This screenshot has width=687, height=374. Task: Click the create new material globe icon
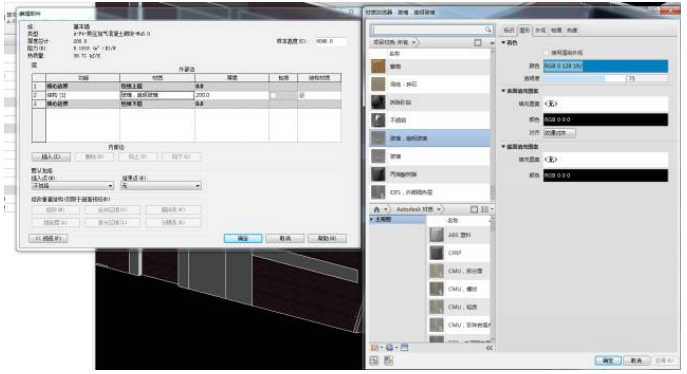click(x=389, y=348)
